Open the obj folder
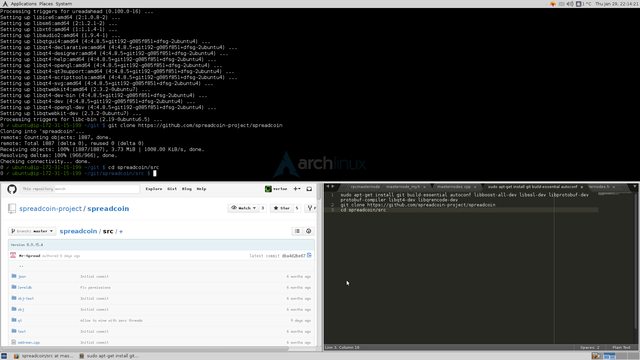This screenshot has width=640, height=360. [x=21, y=310]
